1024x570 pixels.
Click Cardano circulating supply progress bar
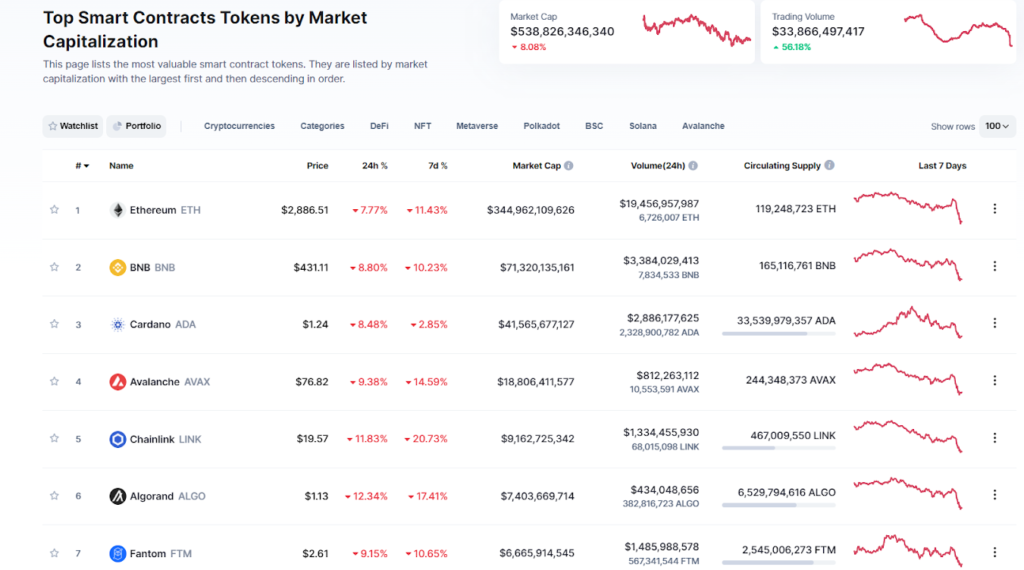pos(778,334)
